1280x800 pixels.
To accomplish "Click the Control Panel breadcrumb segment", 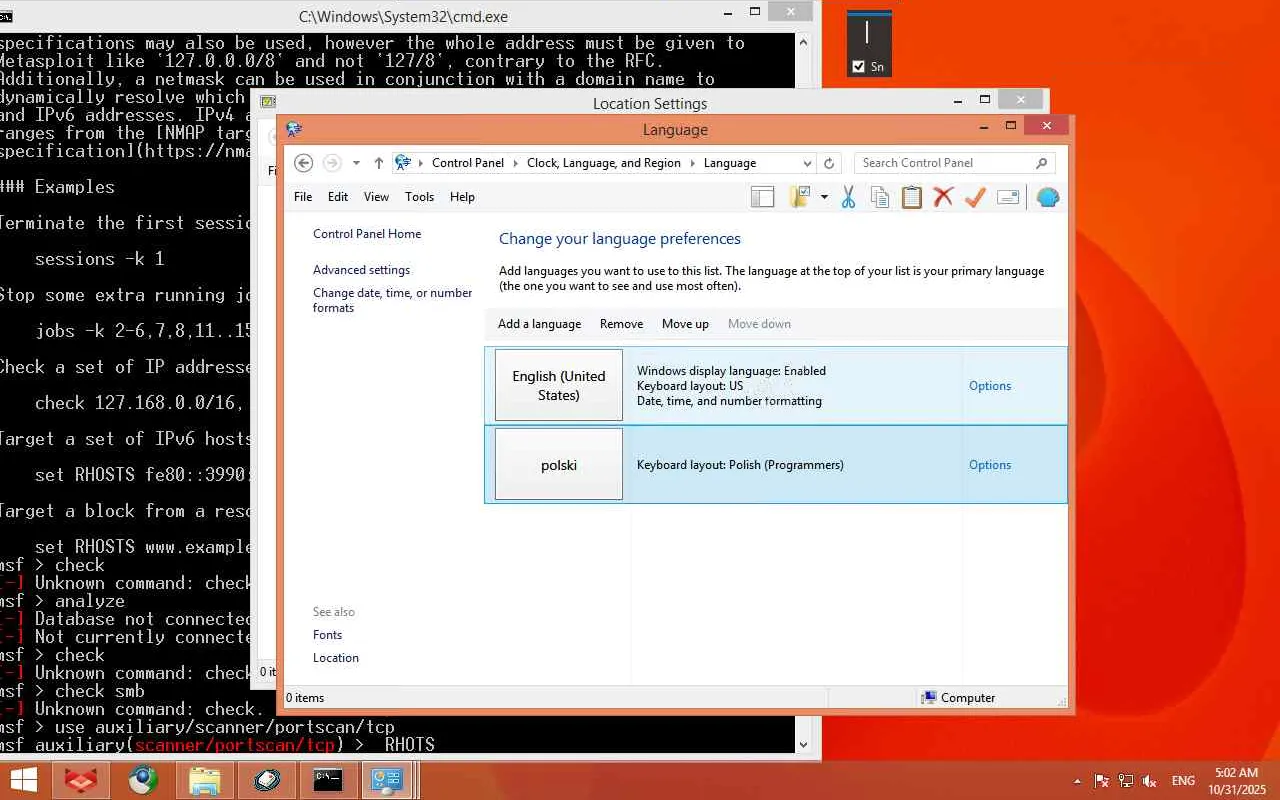I will [468, 163].
